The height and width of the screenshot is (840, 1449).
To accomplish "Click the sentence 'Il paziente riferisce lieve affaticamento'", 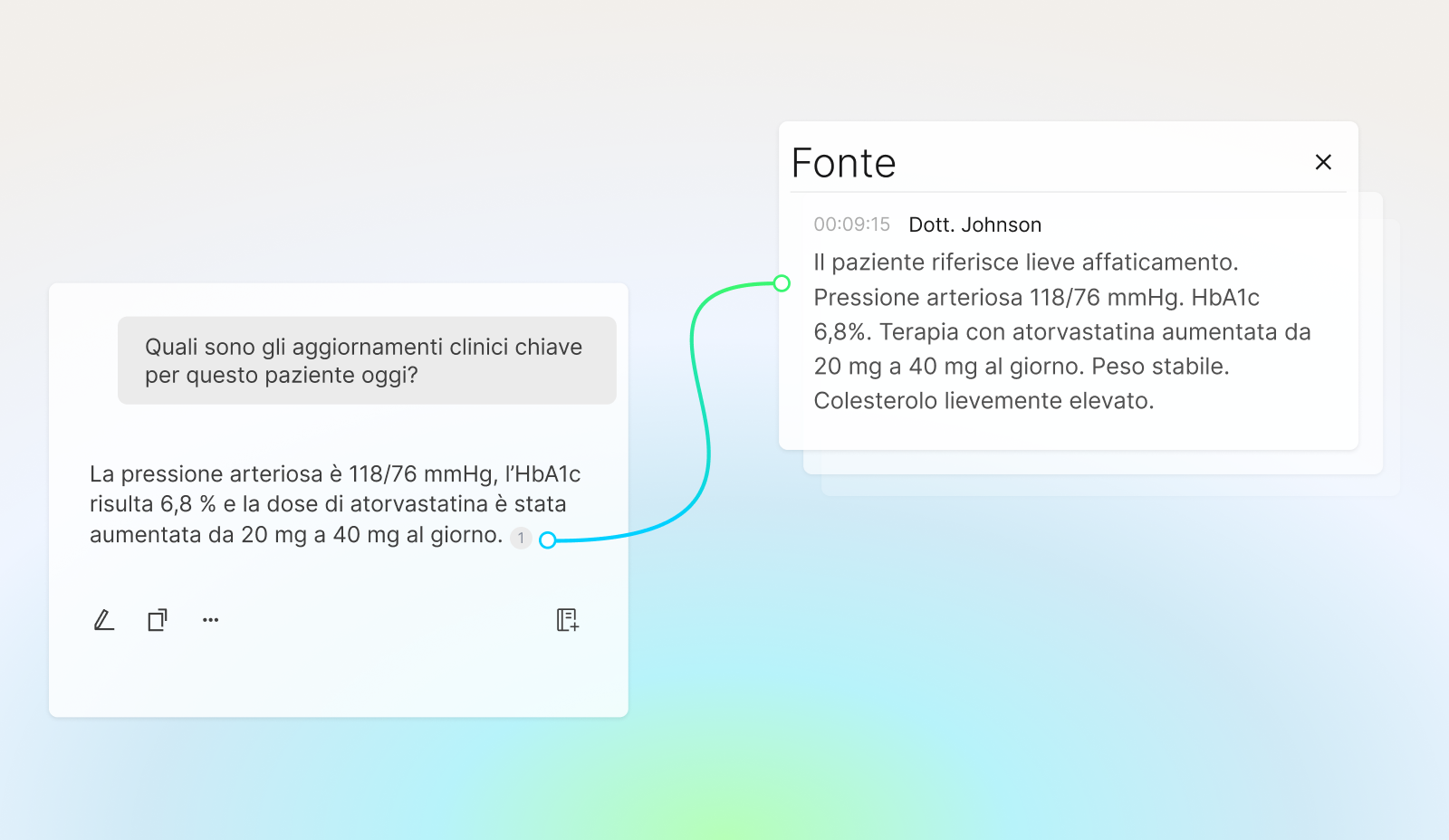I will 1025,262.
